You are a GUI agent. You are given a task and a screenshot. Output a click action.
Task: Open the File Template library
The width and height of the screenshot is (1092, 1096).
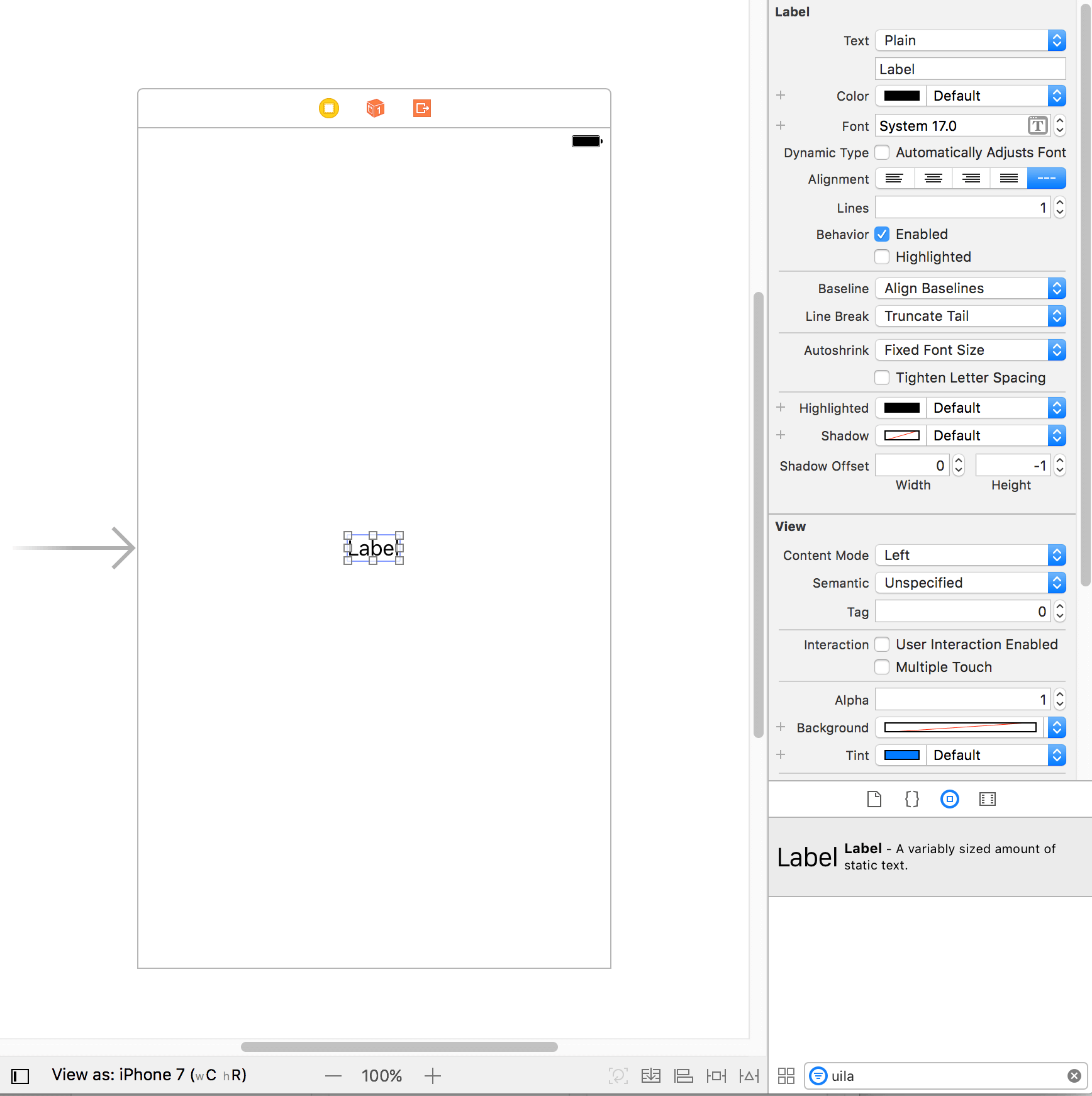pos(874,799)
